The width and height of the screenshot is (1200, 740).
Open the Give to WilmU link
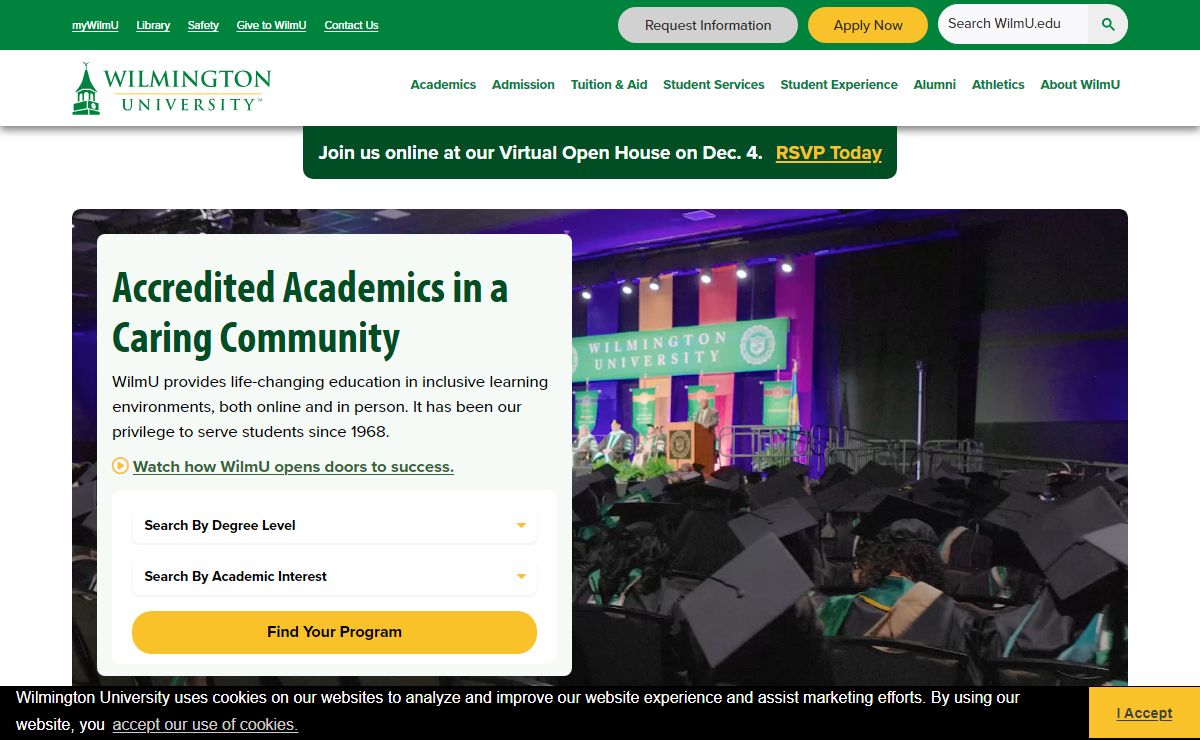pos(272,25)
